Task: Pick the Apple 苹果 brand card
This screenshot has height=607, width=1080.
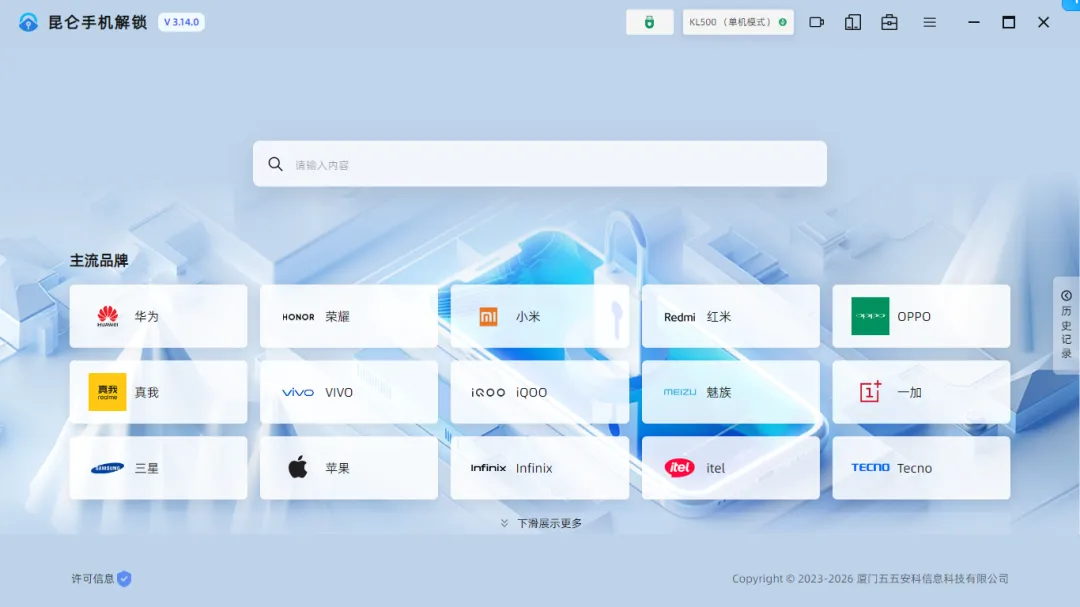Action: point(349,468)
